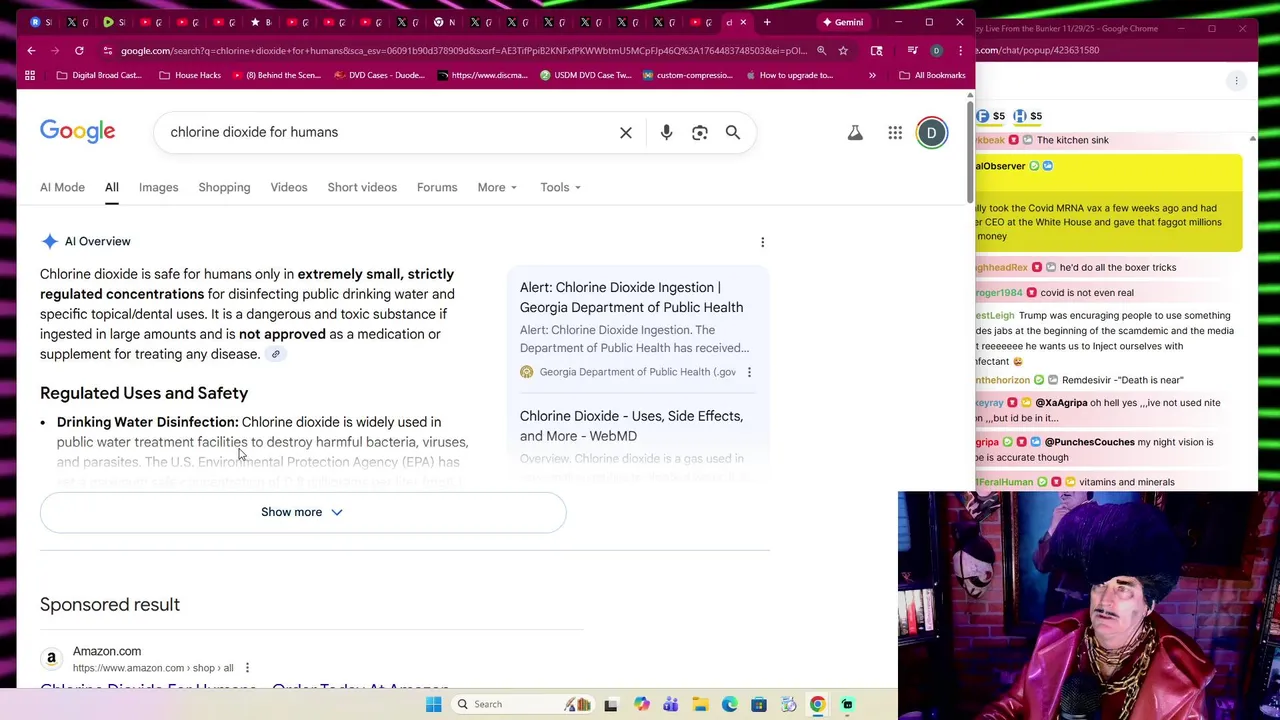Copy the AI Overview source link icon
This screenshot has height=720, width=1280.
pos(276,354)
